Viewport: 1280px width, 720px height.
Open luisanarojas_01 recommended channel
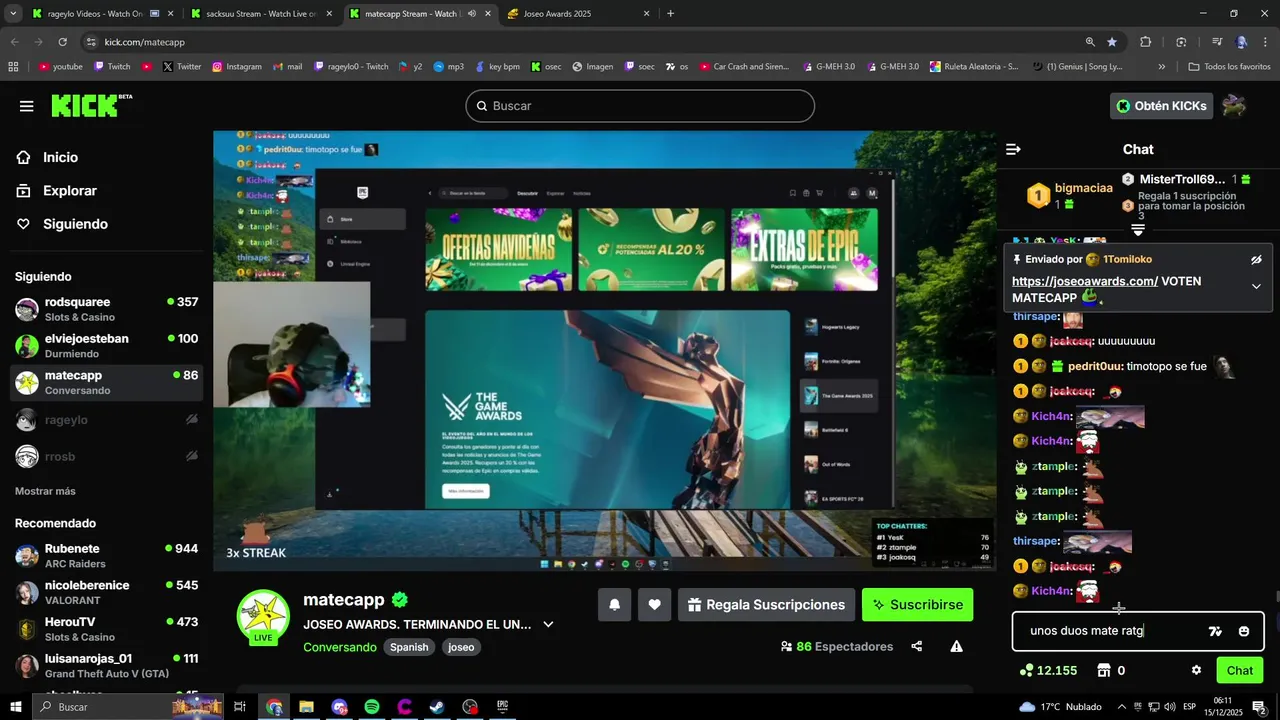pyautogui.click(x=106, y=666)
